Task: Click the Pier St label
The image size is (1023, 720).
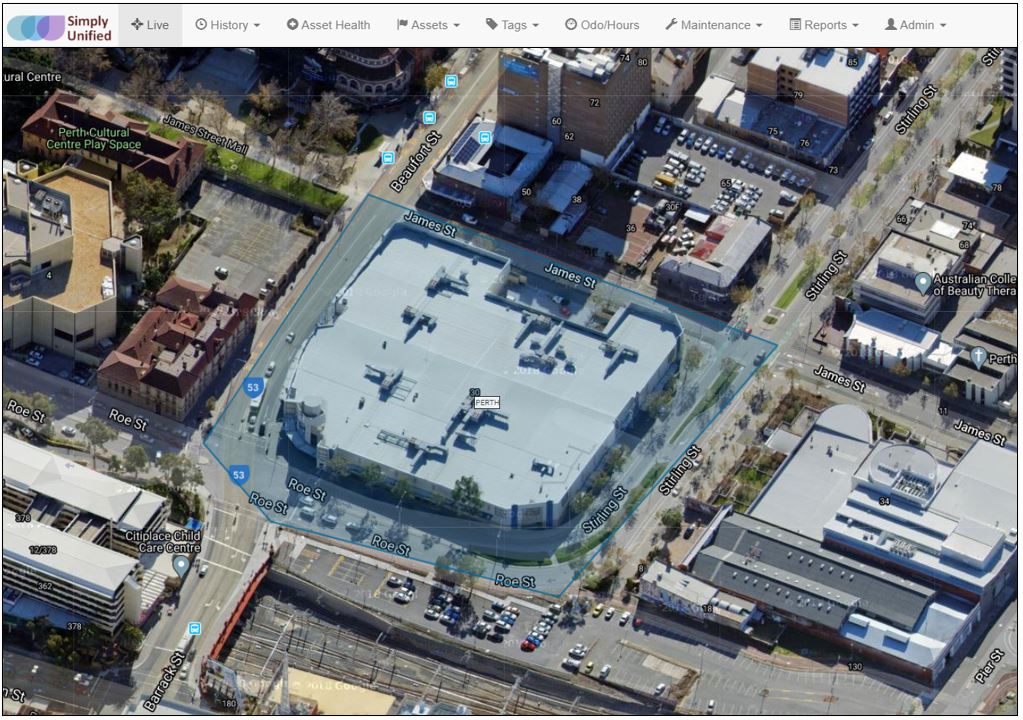Action: tap(989, 667)
